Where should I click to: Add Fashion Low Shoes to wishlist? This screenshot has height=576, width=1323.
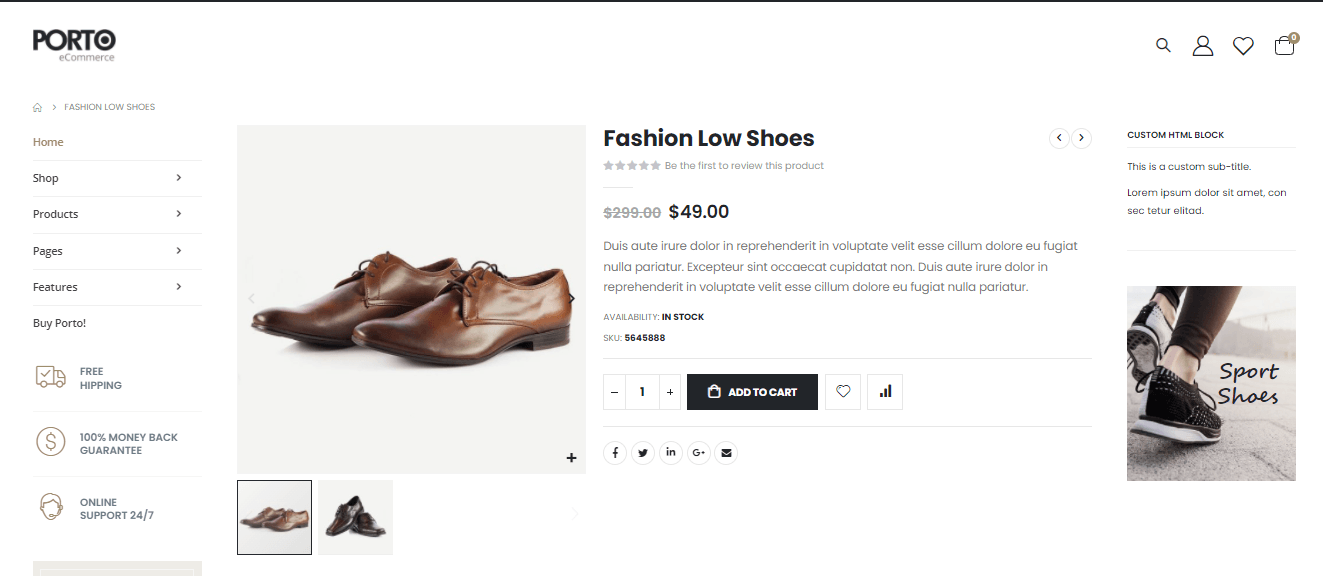click(842, 391)
